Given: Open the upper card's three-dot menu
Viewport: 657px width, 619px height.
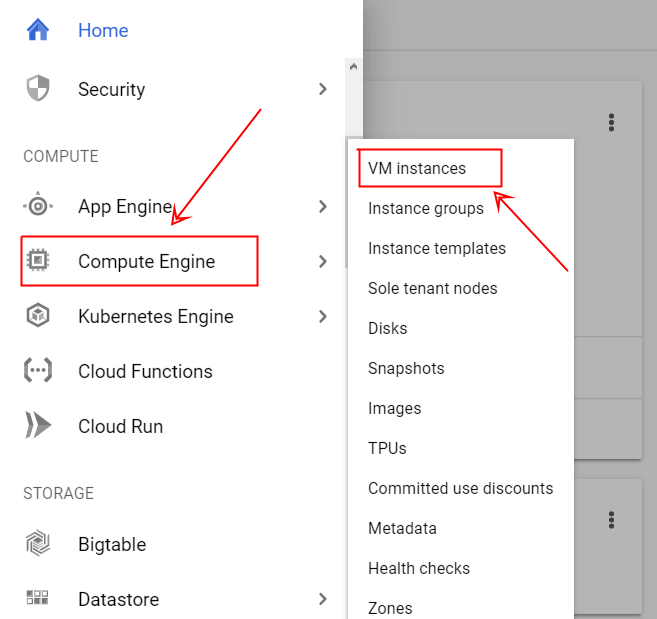Looking at the screenshot, I should [611, 122].
